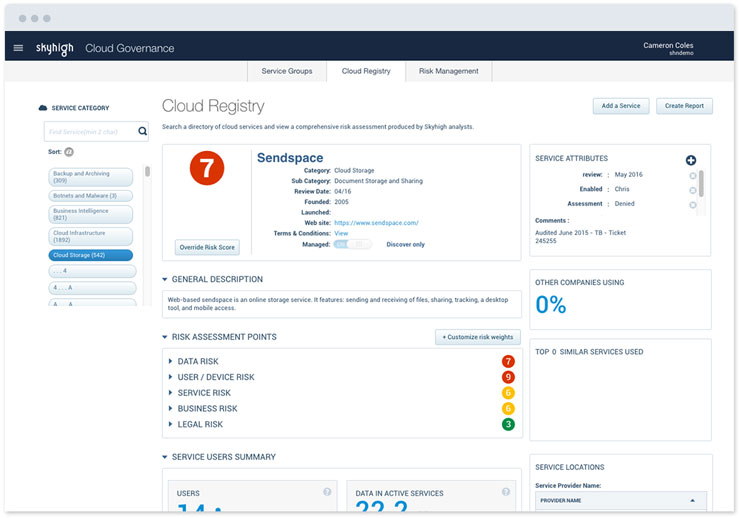This screenshot has height=518, width=740.
Task: Click the Business Risk score badge 6
Action: [508, 409]
